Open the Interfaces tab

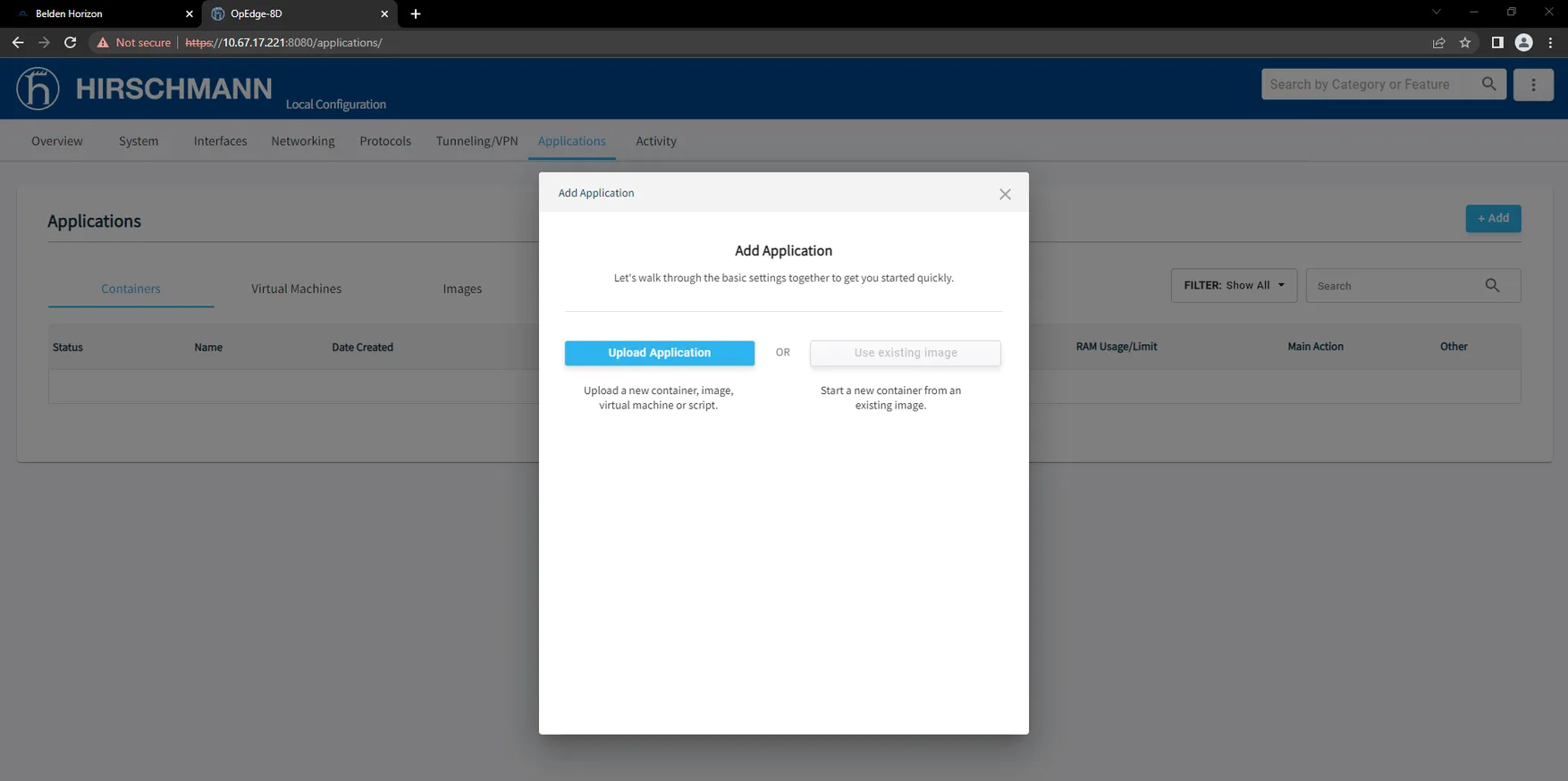[220, 141]
